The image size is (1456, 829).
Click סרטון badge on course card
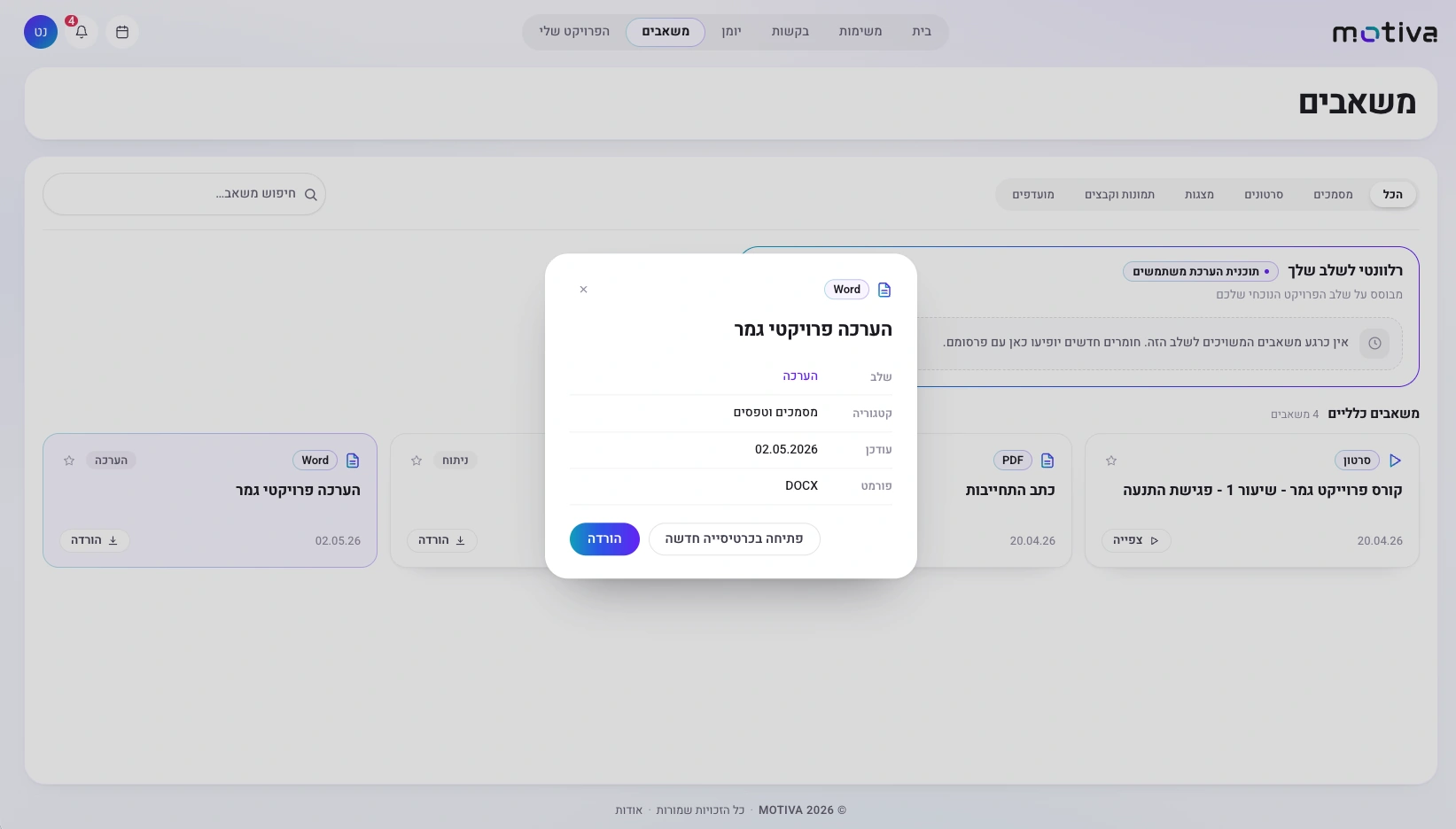pyautogui.click(x=1357, y=461)
